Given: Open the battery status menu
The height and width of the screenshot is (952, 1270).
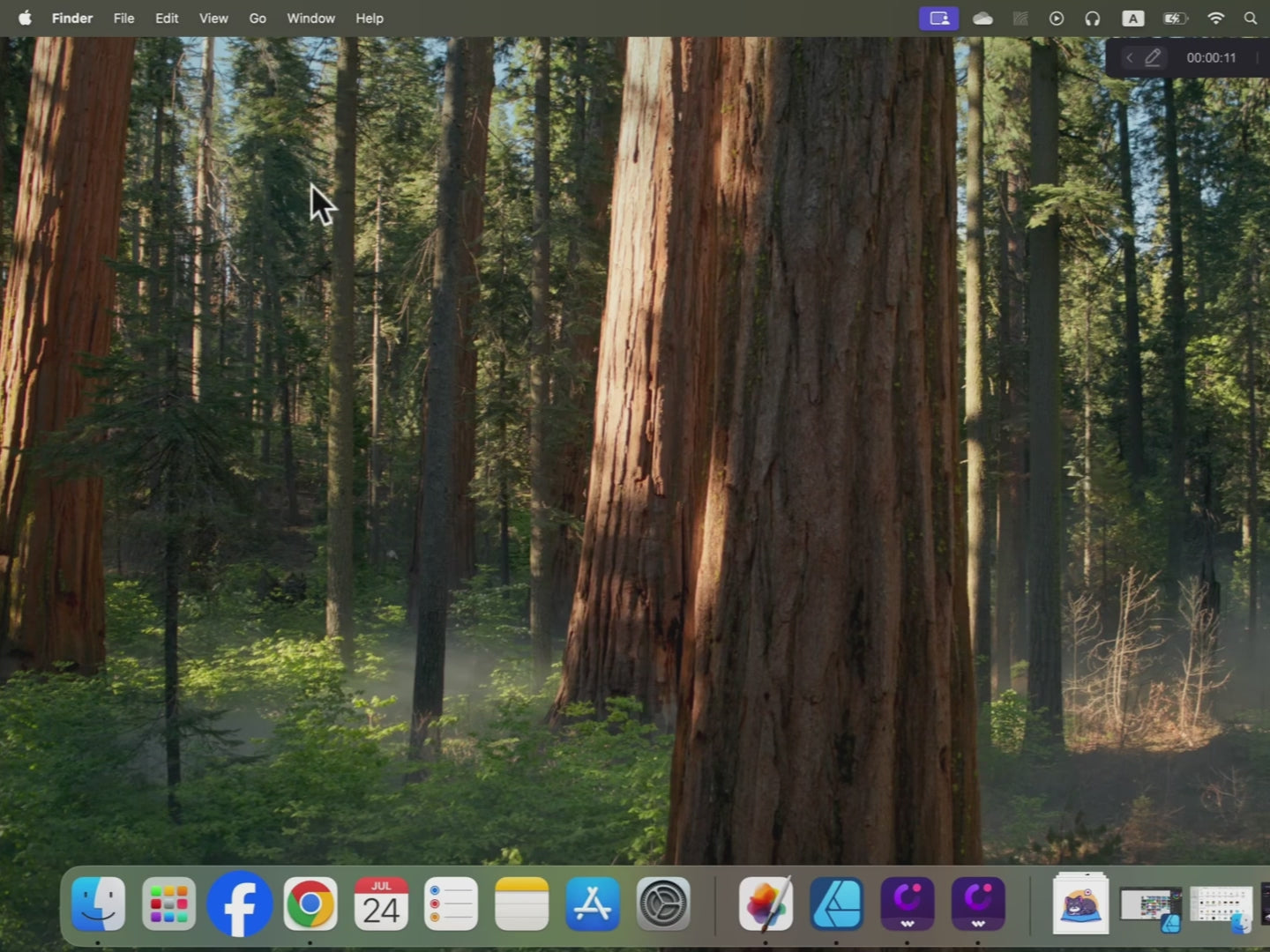Looking at the screenshot, I should (x=1175, y=19).
